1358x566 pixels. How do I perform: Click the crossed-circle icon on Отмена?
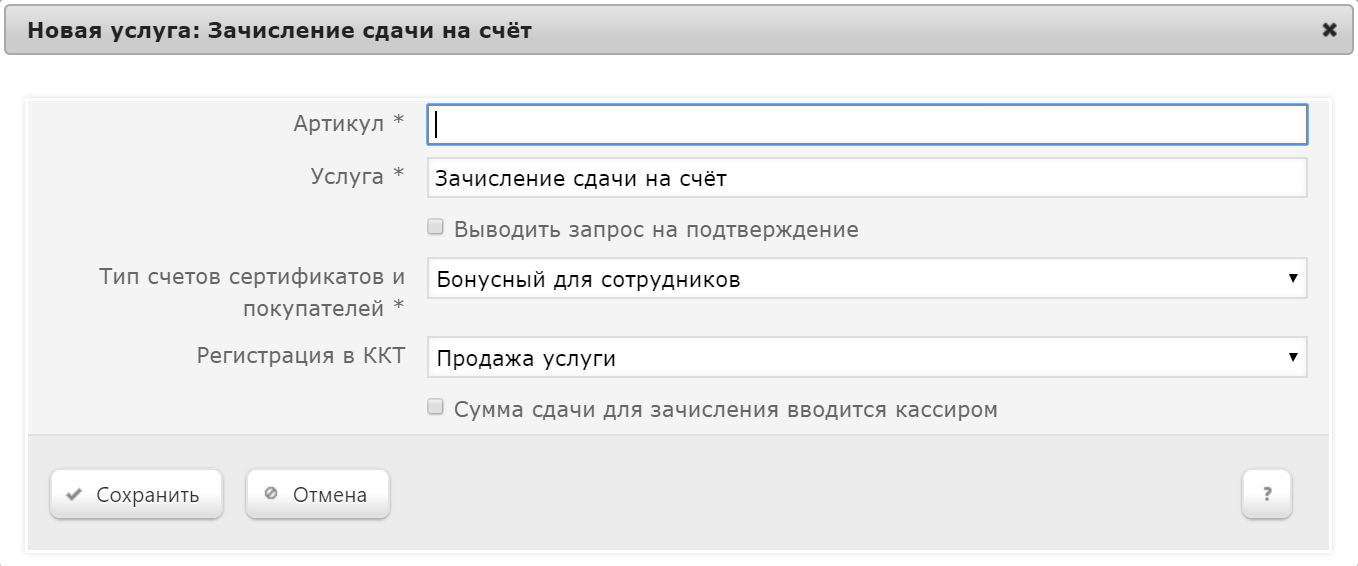tap(270, 494)
